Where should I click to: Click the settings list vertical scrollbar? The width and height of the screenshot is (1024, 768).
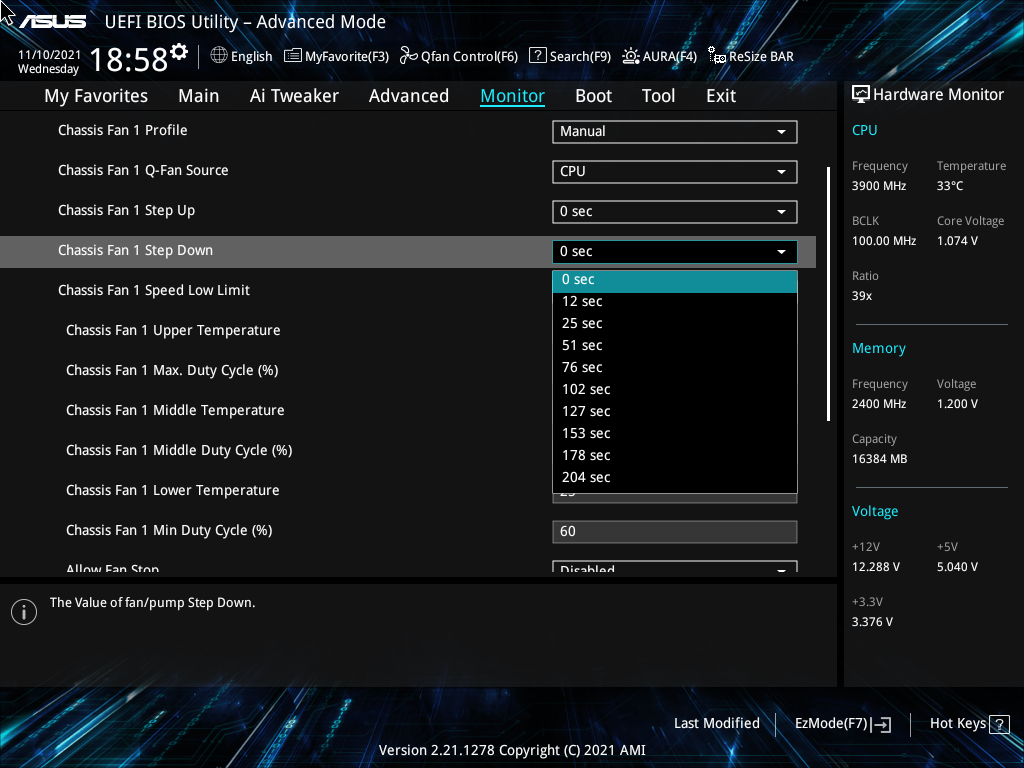click(828, 294)
